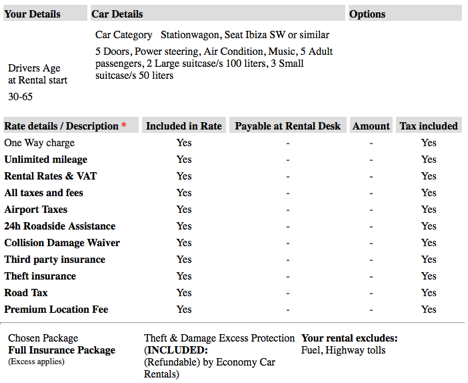Click the Payable at Rental Desk column header
Screen dimensions: 468x383
pos(288,126)
